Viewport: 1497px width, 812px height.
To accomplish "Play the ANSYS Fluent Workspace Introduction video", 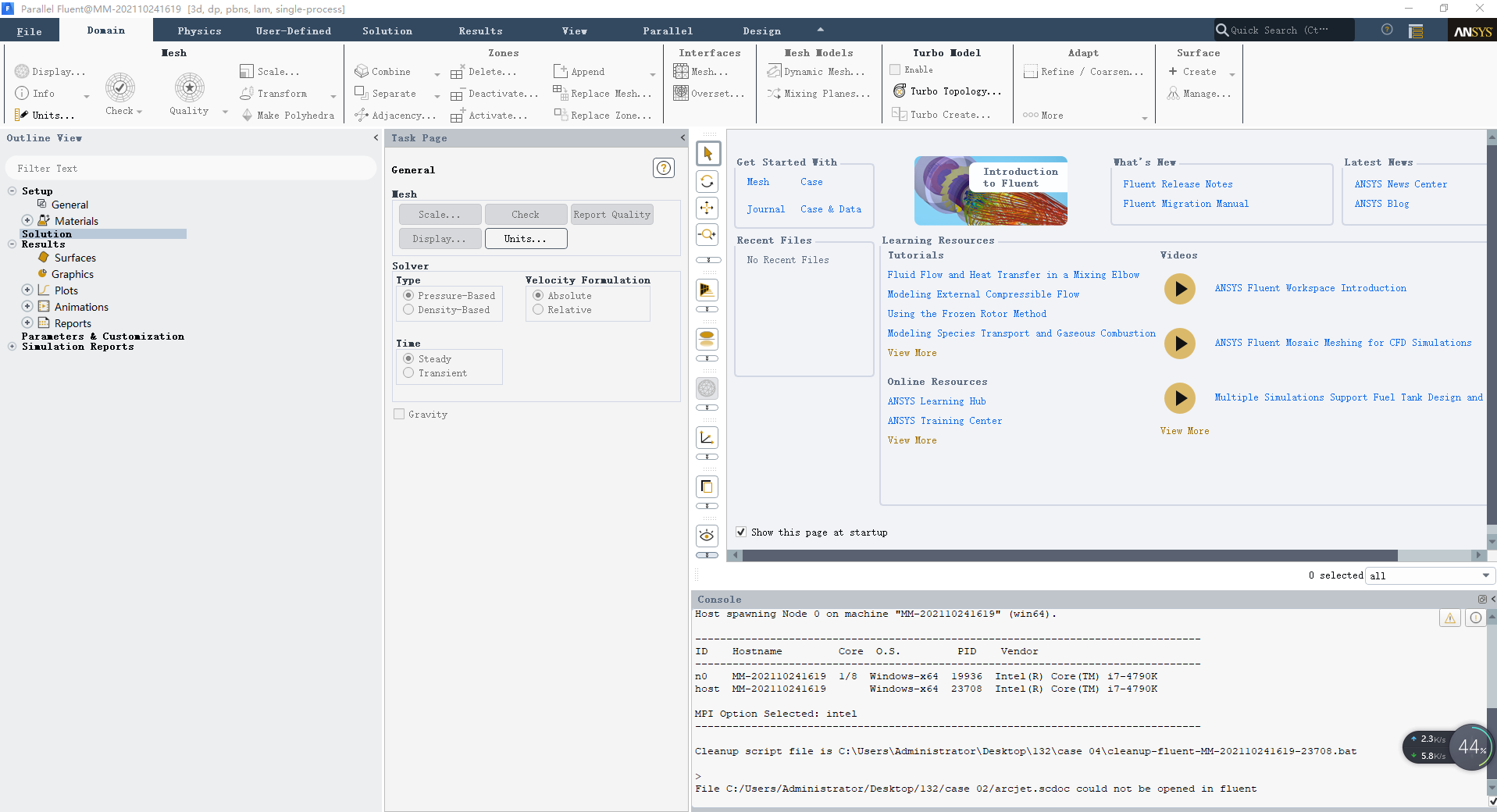I will pos(1180,289).
